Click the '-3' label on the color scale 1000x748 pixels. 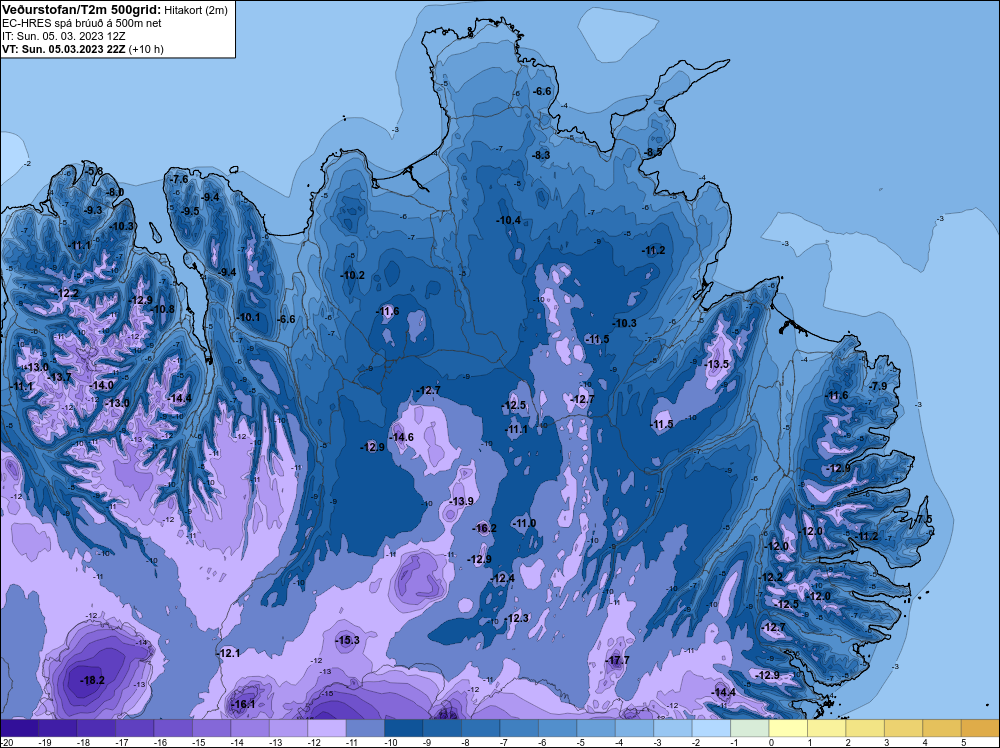659,742
